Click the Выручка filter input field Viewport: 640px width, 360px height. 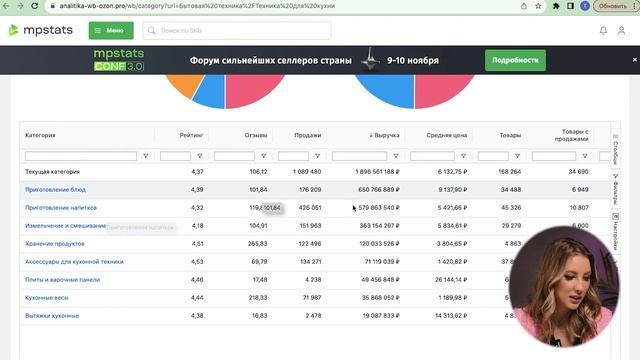pos(359,156)
